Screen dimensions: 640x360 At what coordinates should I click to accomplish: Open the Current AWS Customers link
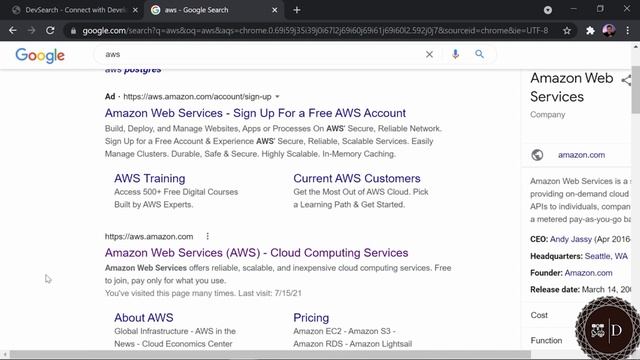357,178
